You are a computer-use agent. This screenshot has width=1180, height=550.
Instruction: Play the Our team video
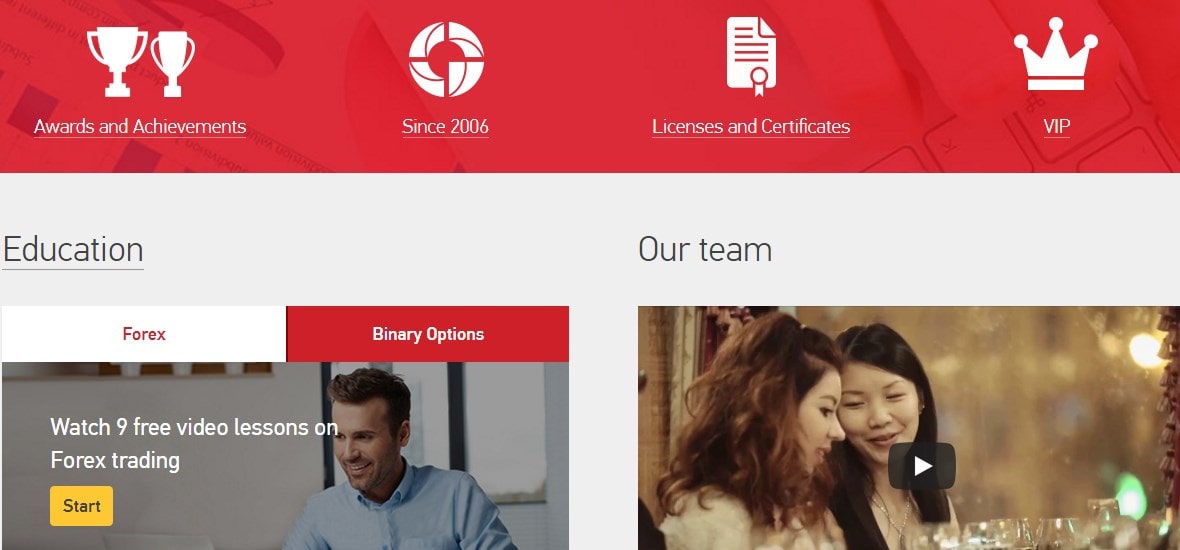(x=921, y=466)
